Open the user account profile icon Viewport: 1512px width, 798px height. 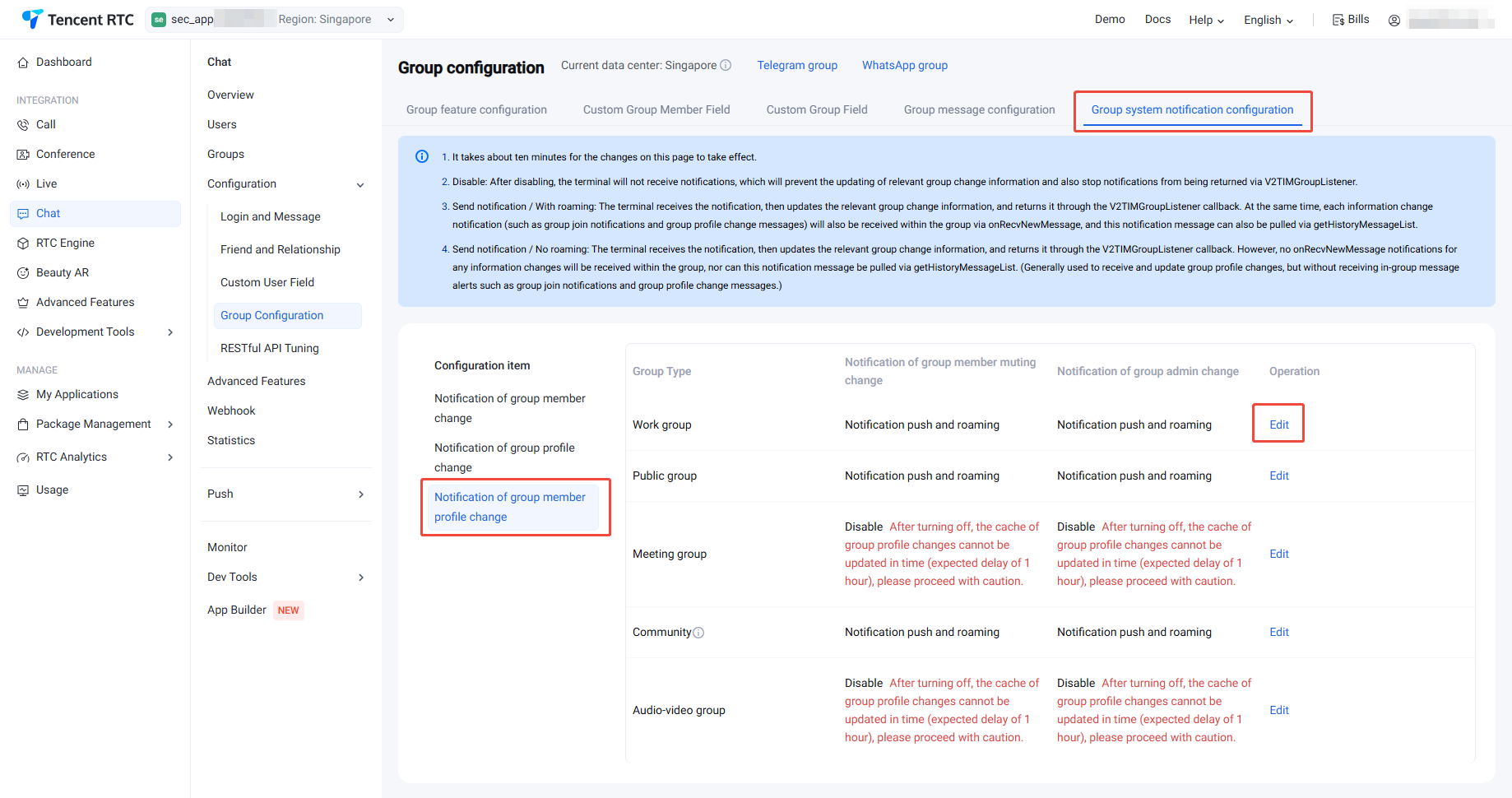[x=1394, y=21]
